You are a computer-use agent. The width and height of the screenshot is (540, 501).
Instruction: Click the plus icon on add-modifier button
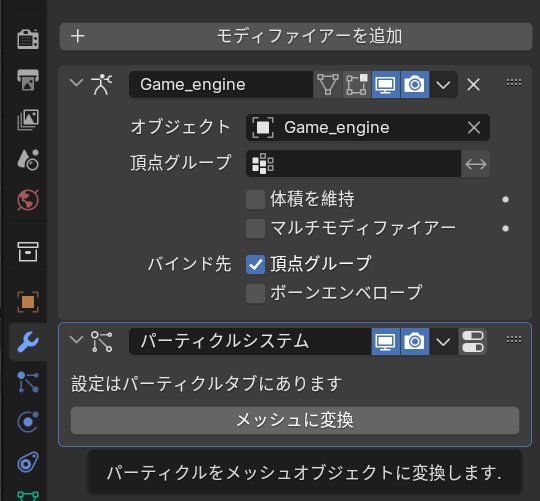click(x=78, y=36)
